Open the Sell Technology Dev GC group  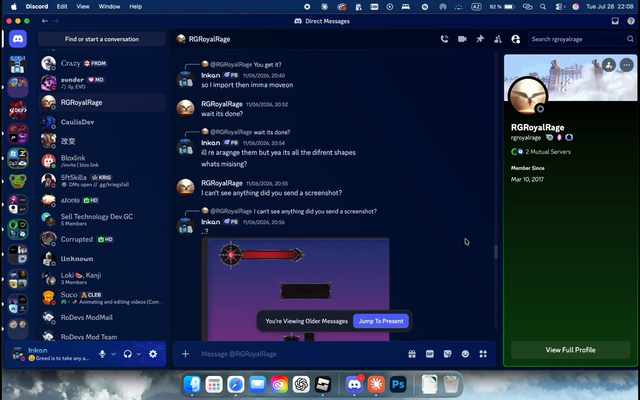(x=102, y=220)
